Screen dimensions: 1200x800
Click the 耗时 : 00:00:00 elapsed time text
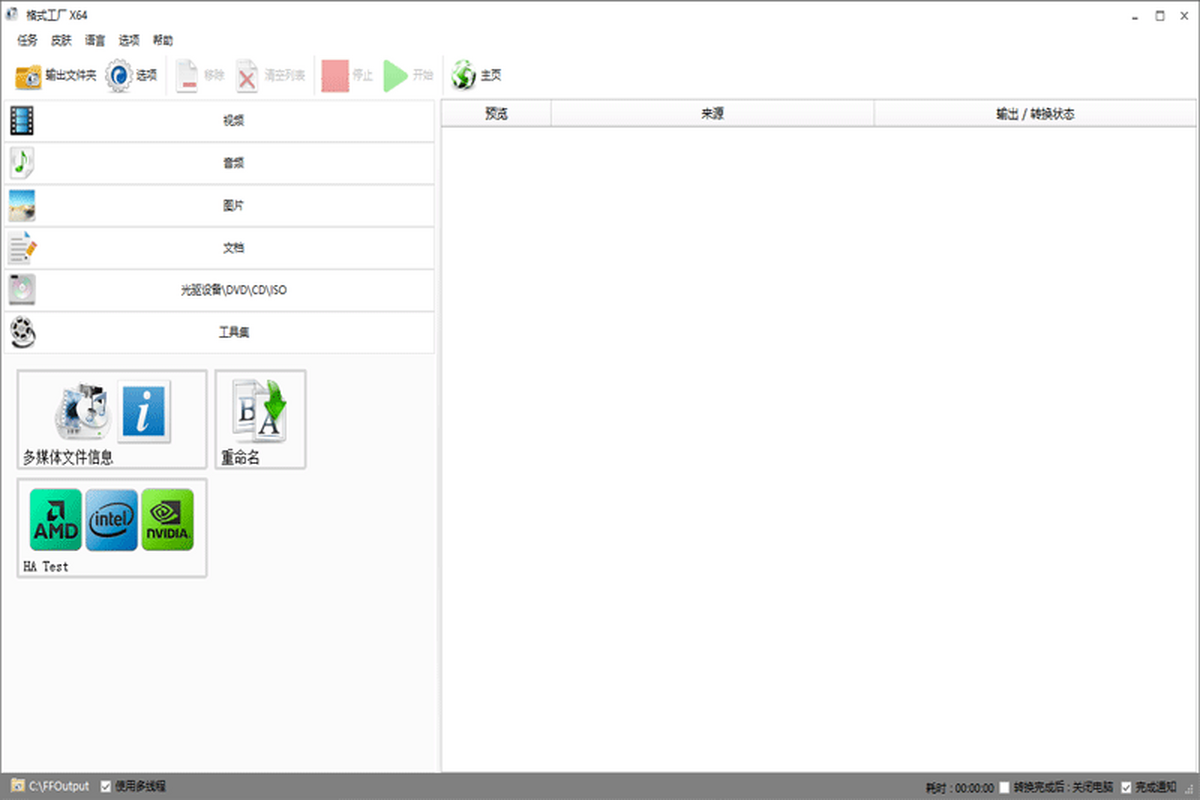(960, 788)
